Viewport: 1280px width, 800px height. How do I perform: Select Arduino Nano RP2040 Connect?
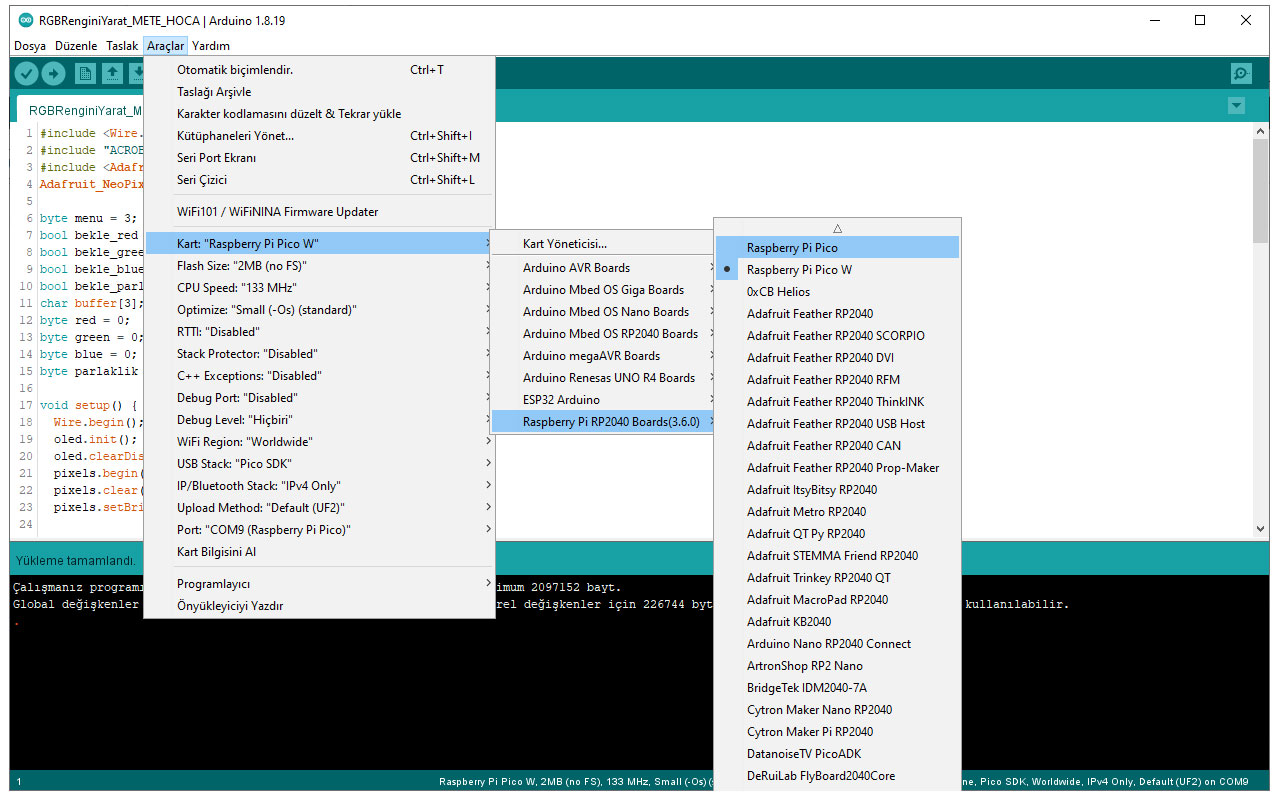tap(837, 644)
